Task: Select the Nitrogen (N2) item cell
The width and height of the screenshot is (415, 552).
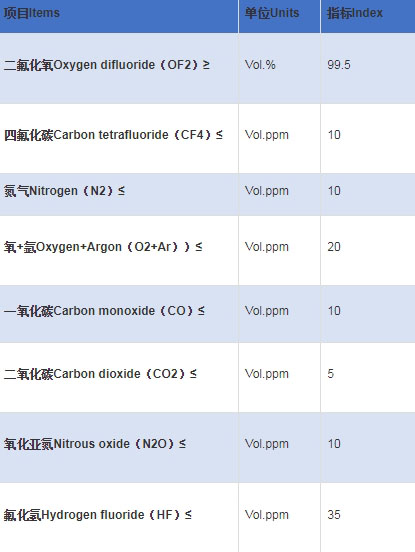Action: point(119,194)
